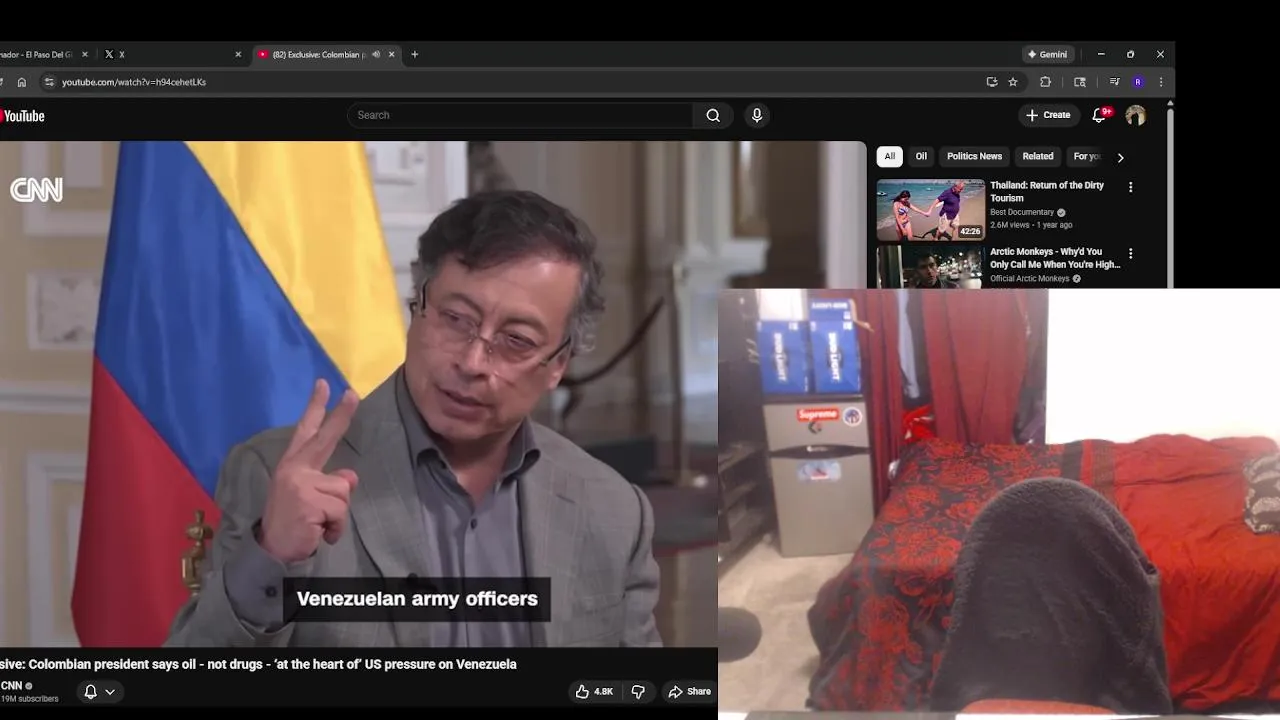
Task: View site information icon in address bar
Action: click(49, 82)
